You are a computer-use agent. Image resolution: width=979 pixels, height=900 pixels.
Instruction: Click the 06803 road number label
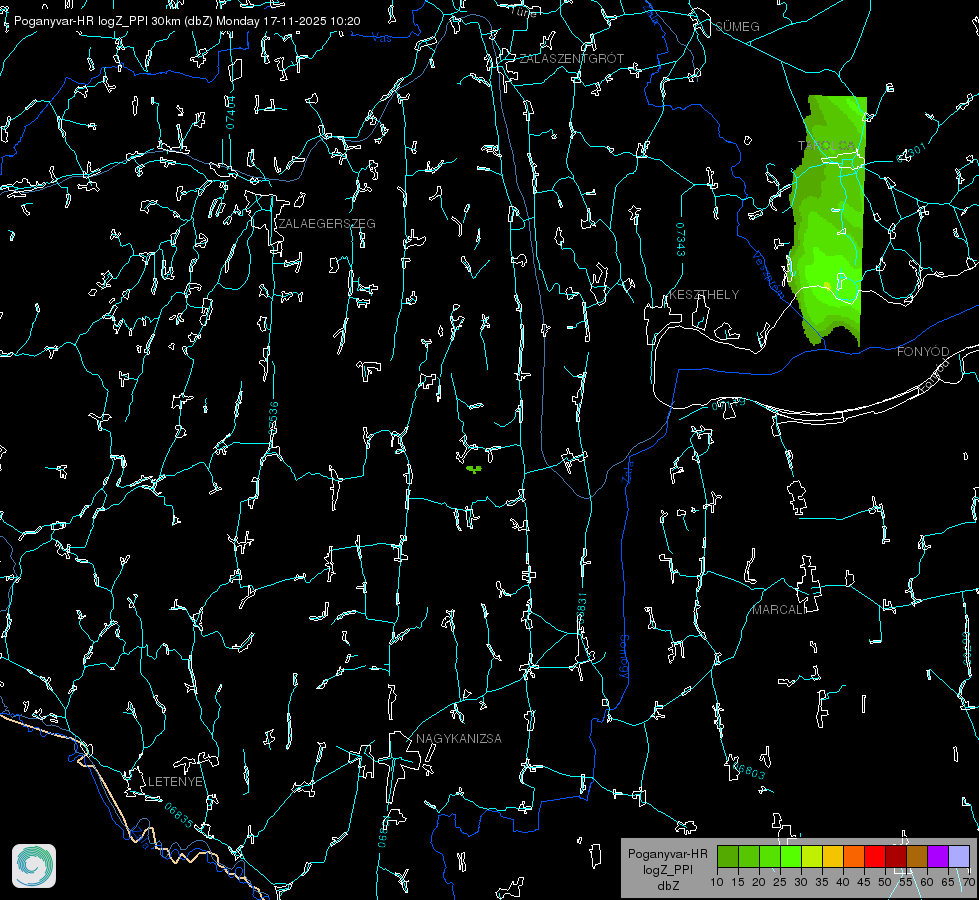747,769
